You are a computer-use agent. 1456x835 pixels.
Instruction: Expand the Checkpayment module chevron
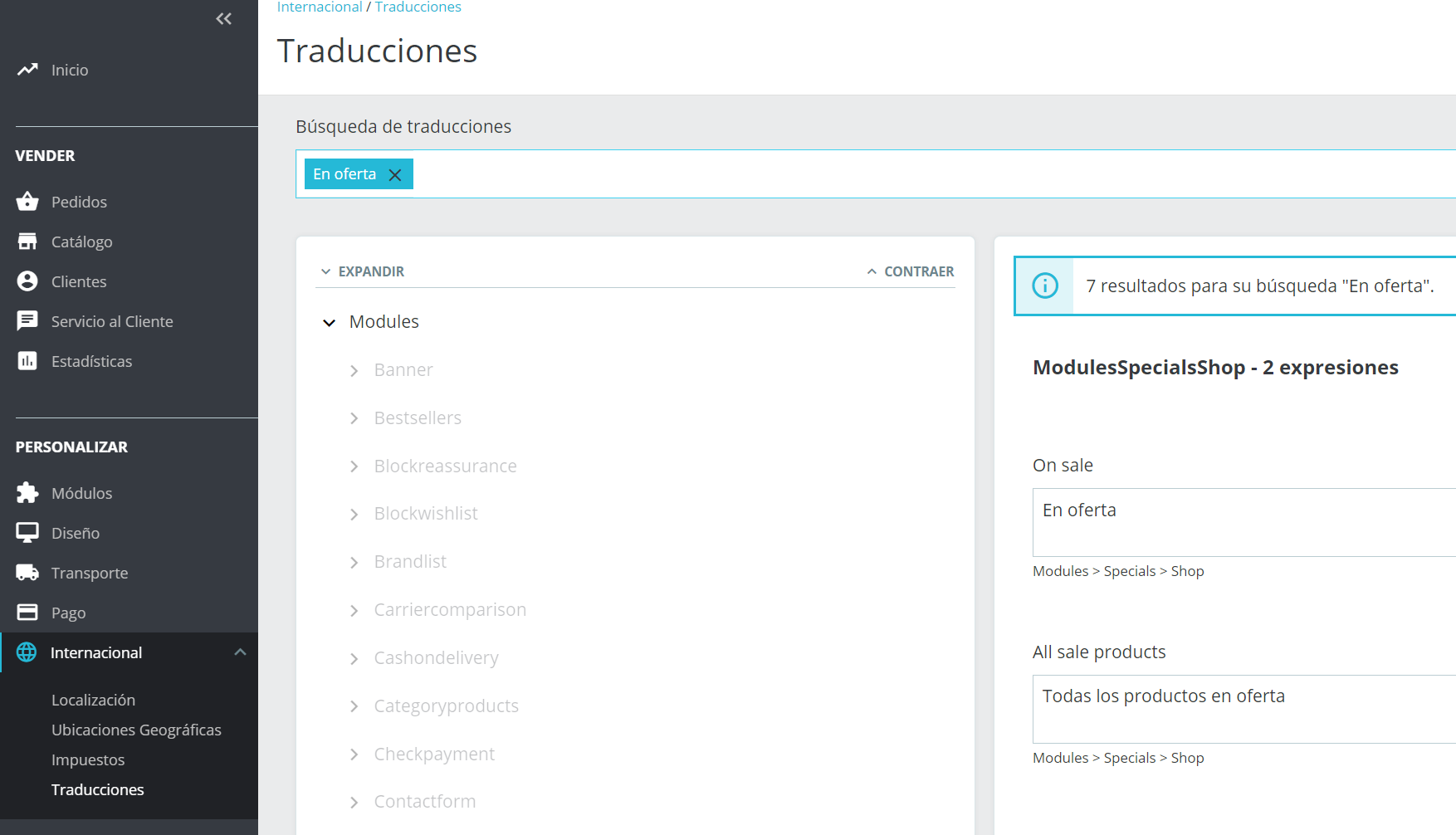[x=354, y=754]
